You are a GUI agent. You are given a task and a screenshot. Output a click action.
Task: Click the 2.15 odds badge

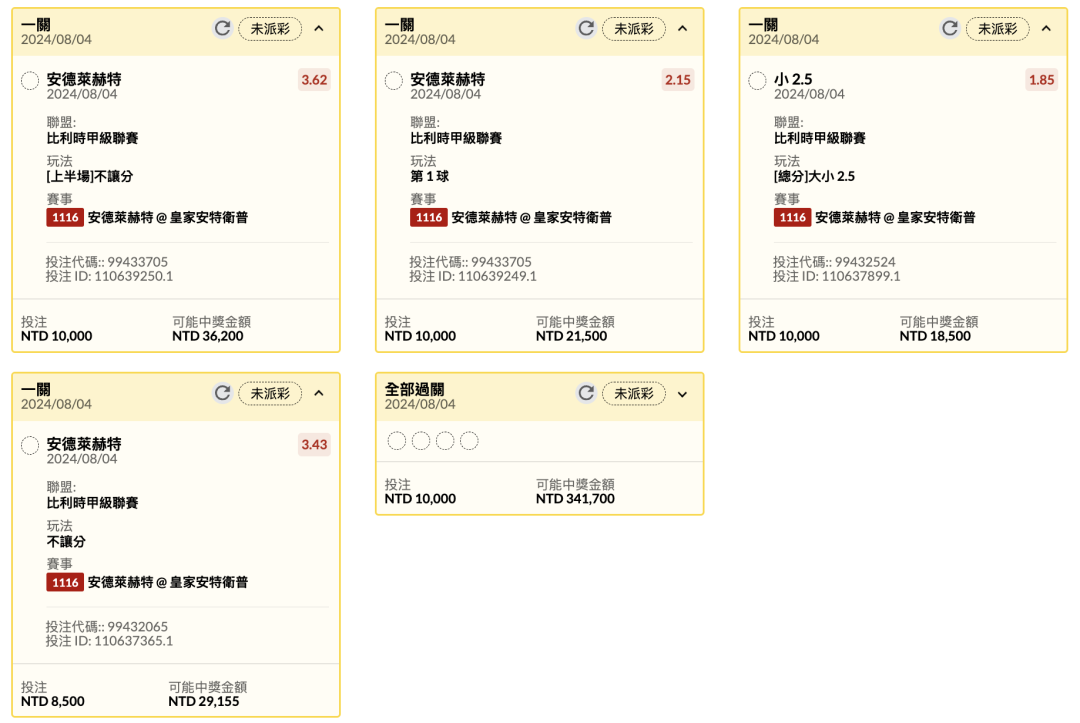pos(678,80)
